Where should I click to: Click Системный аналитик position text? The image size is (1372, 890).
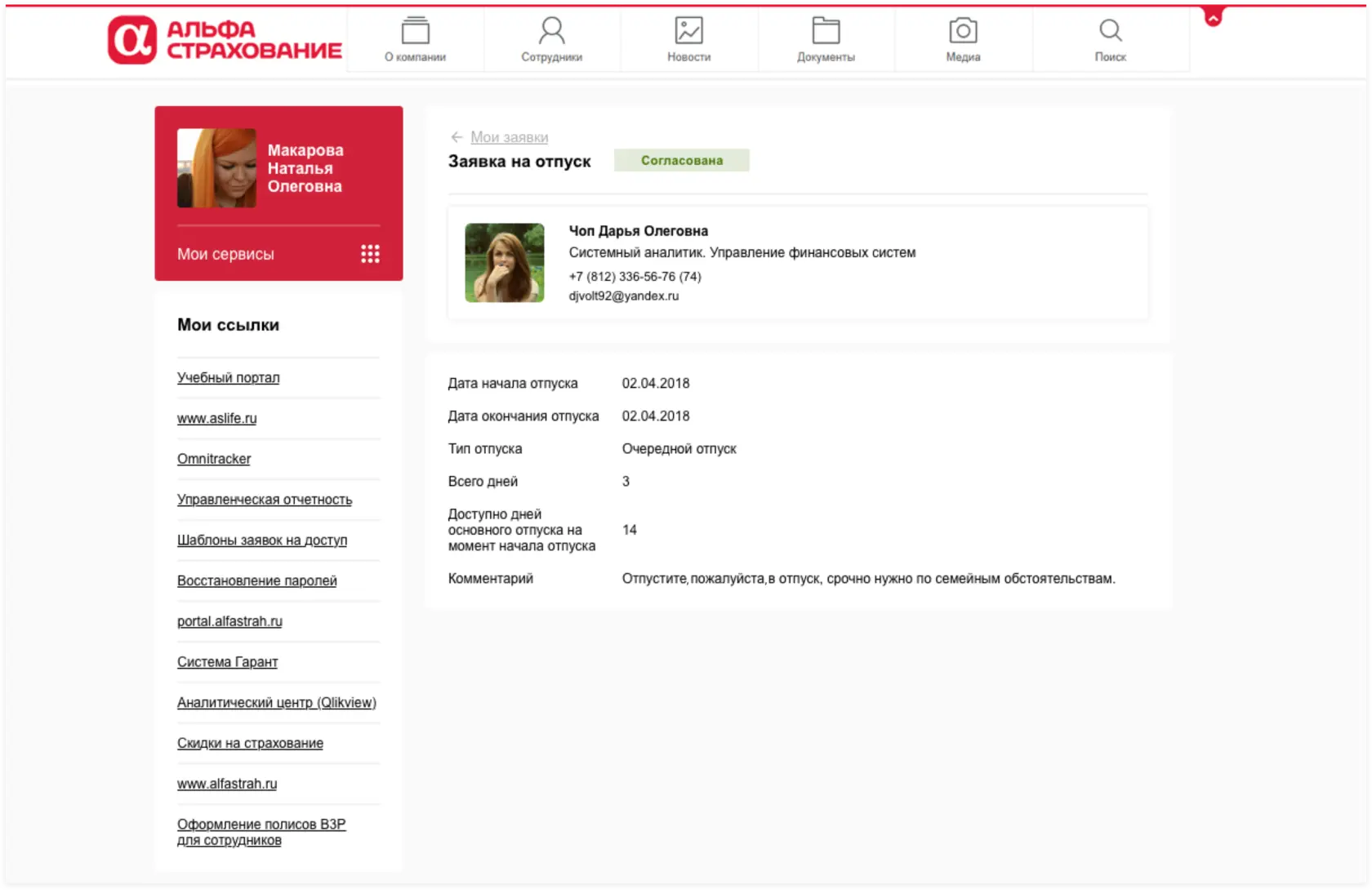pos(636,252)
